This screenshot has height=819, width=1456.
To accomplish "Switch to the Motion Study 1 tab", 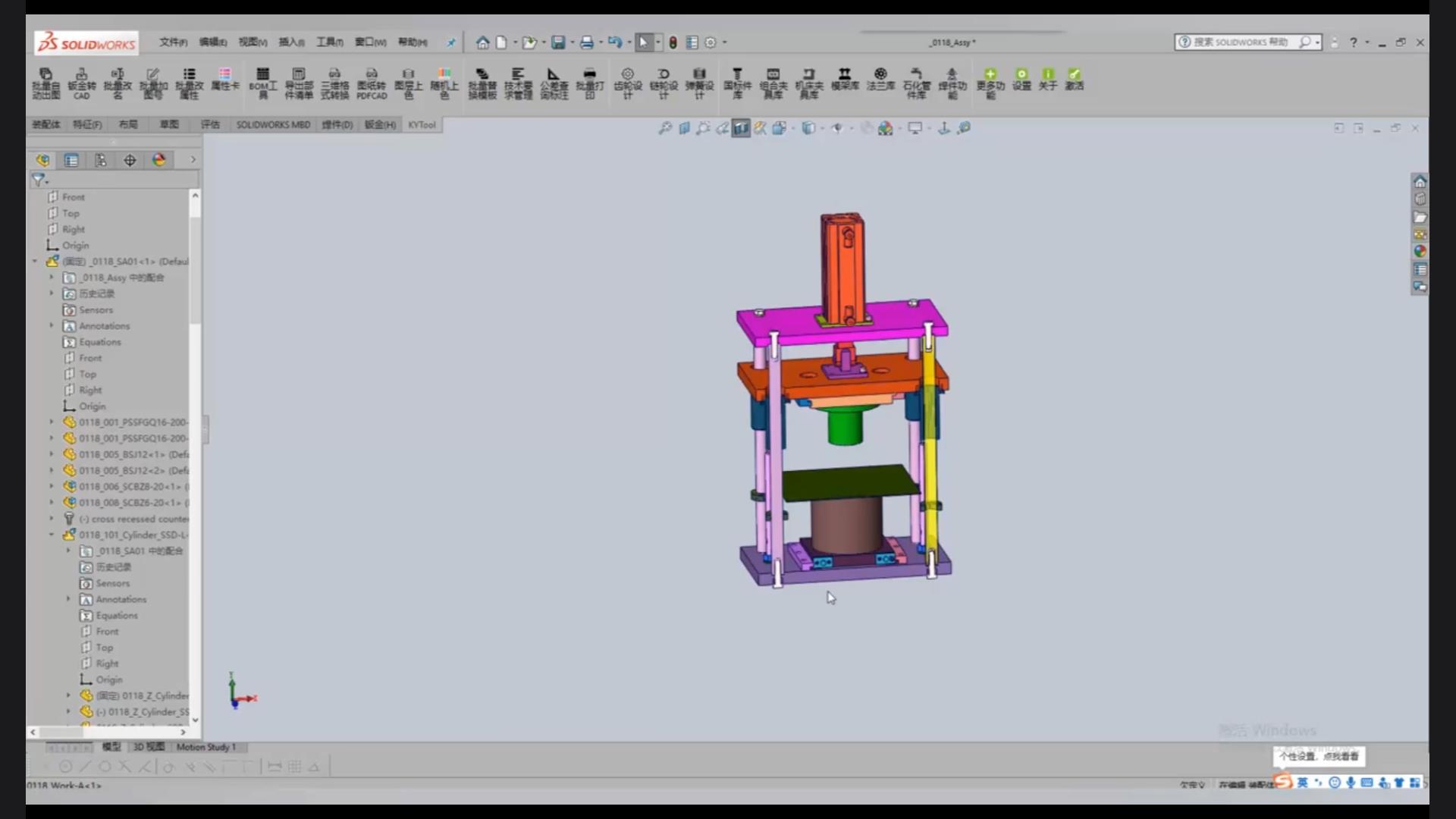I will tap(206, 747).
